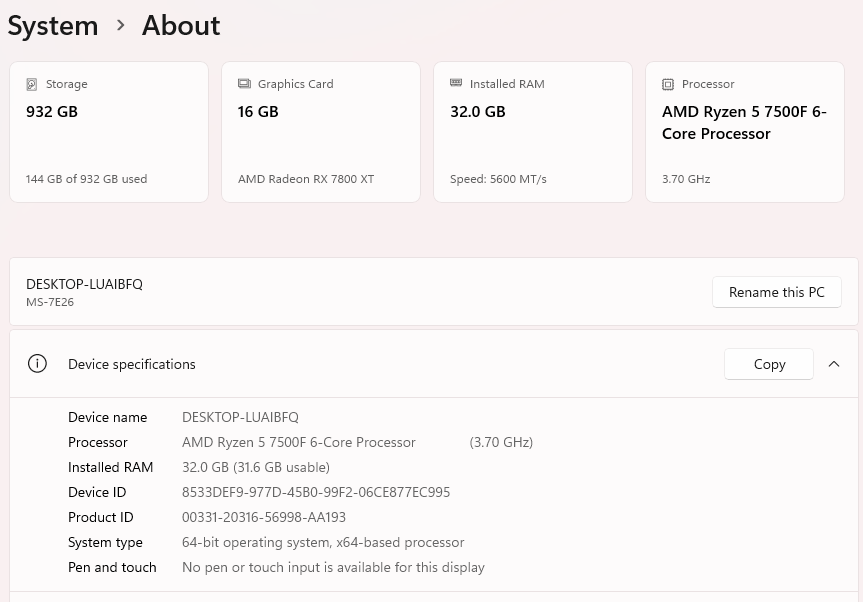Open the Storage 932 GB card
863x602 pixels.
(109, 132)
